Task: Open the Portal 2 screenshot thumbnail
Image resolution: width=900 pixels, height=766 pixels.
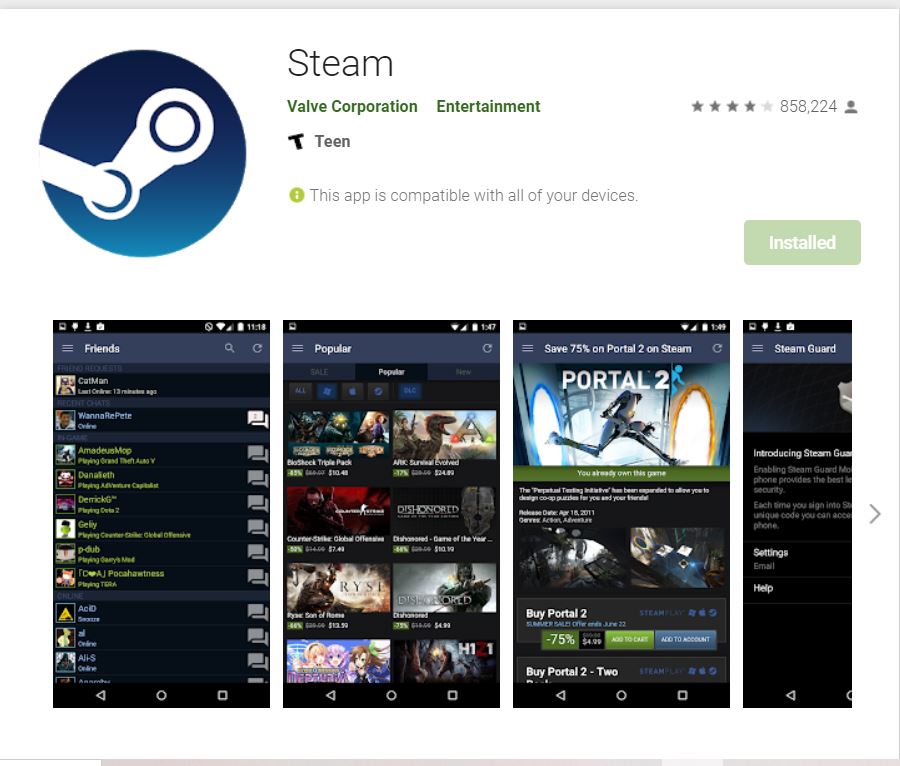Action: pyautogui.click(x=621, y=514)
